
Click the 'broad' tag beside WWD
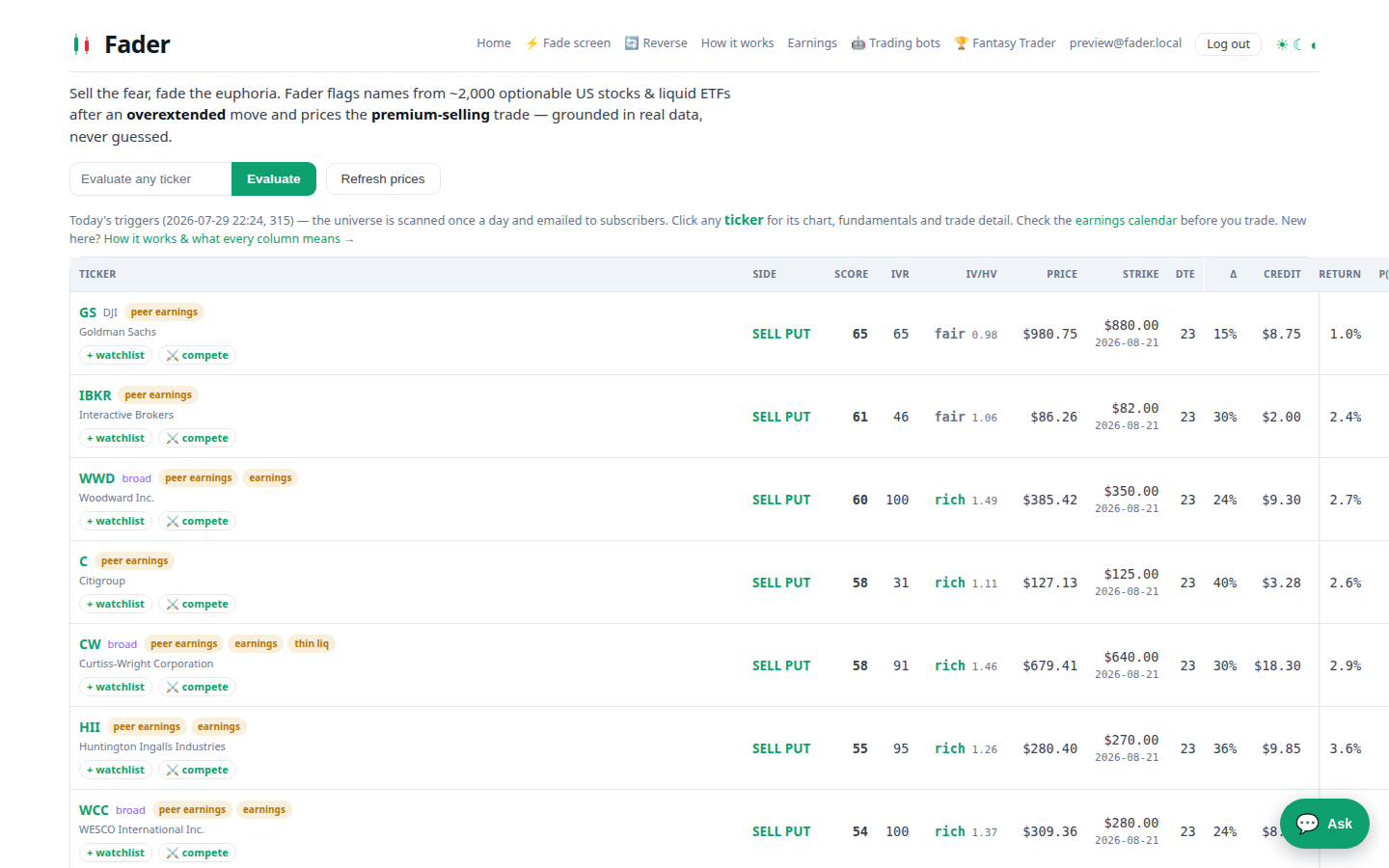pyautogui.click(x=137, y=478)
